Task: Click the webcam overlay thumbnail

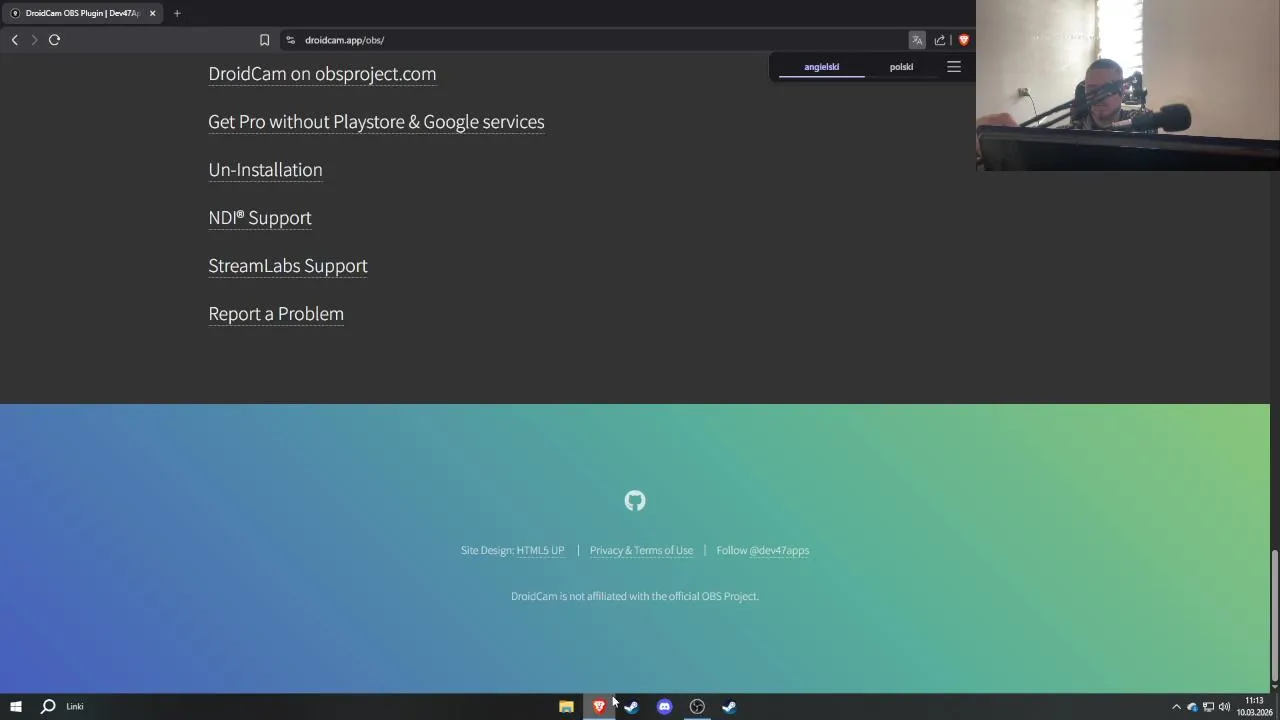Action: point(1128,85)
